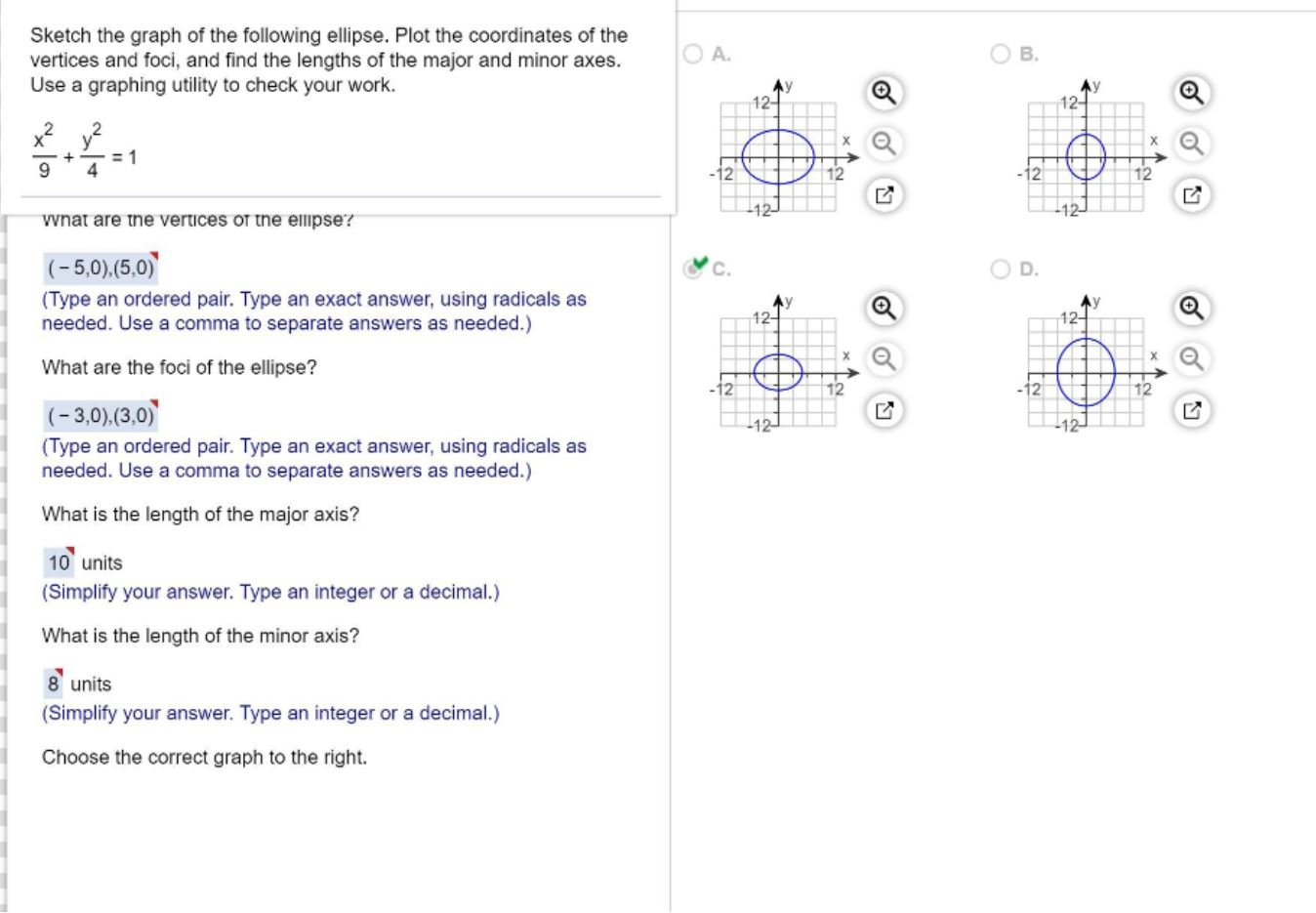1316x913 pixels.
Task: Click the zoom-out magnifier beside graph A
Action: pos(884,144)
